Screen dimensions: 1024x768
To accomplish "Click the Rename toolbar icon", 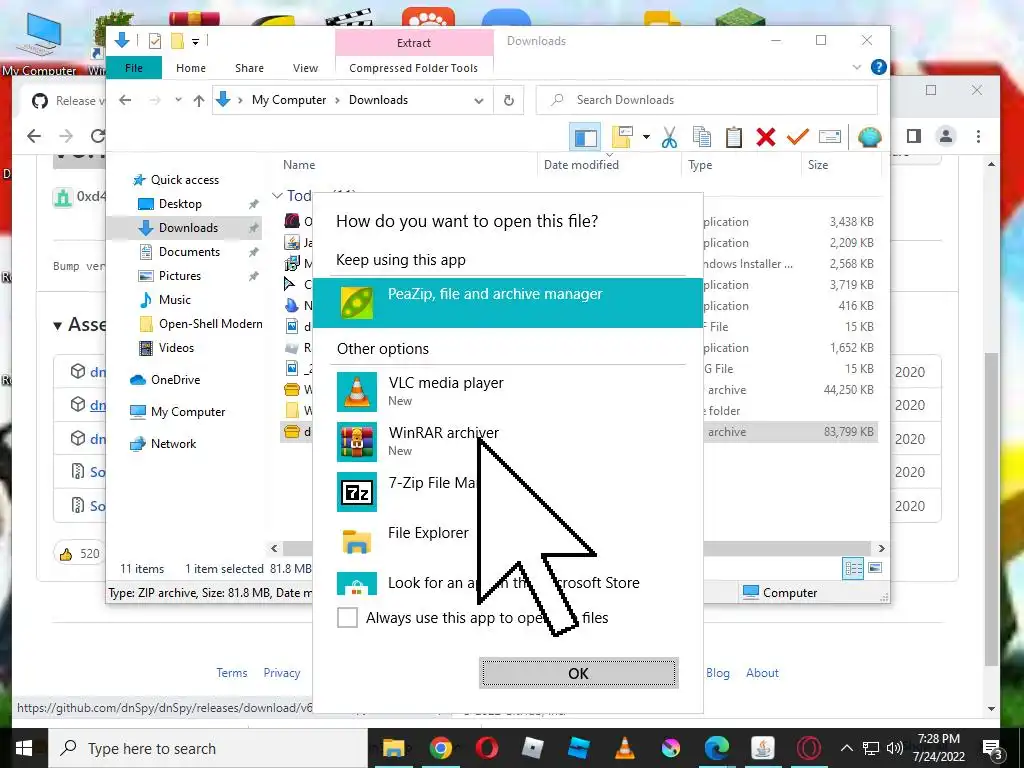I will 829,136.
